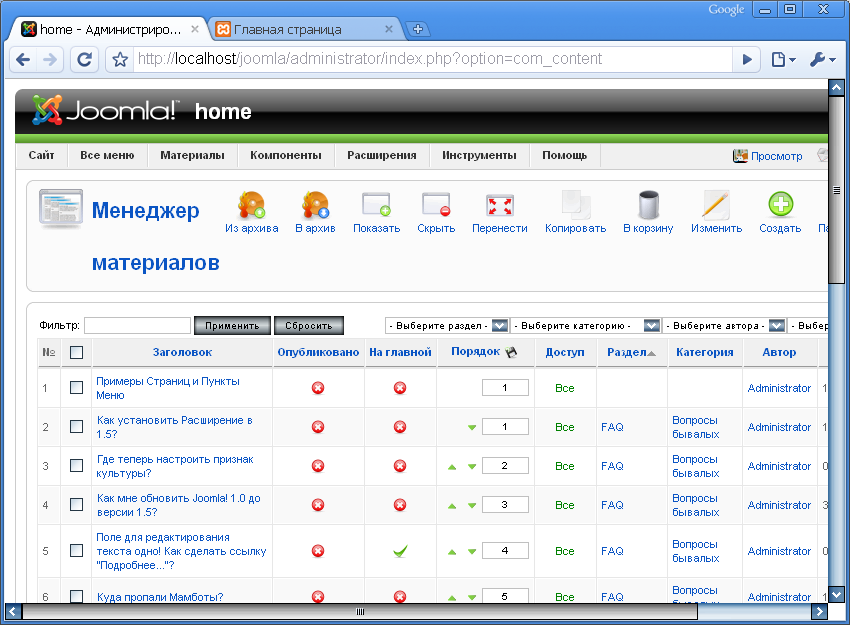This screenshot has width=850, height=625.
Task: Check the select-all checkbox in table header
Action: pos(76,352)
